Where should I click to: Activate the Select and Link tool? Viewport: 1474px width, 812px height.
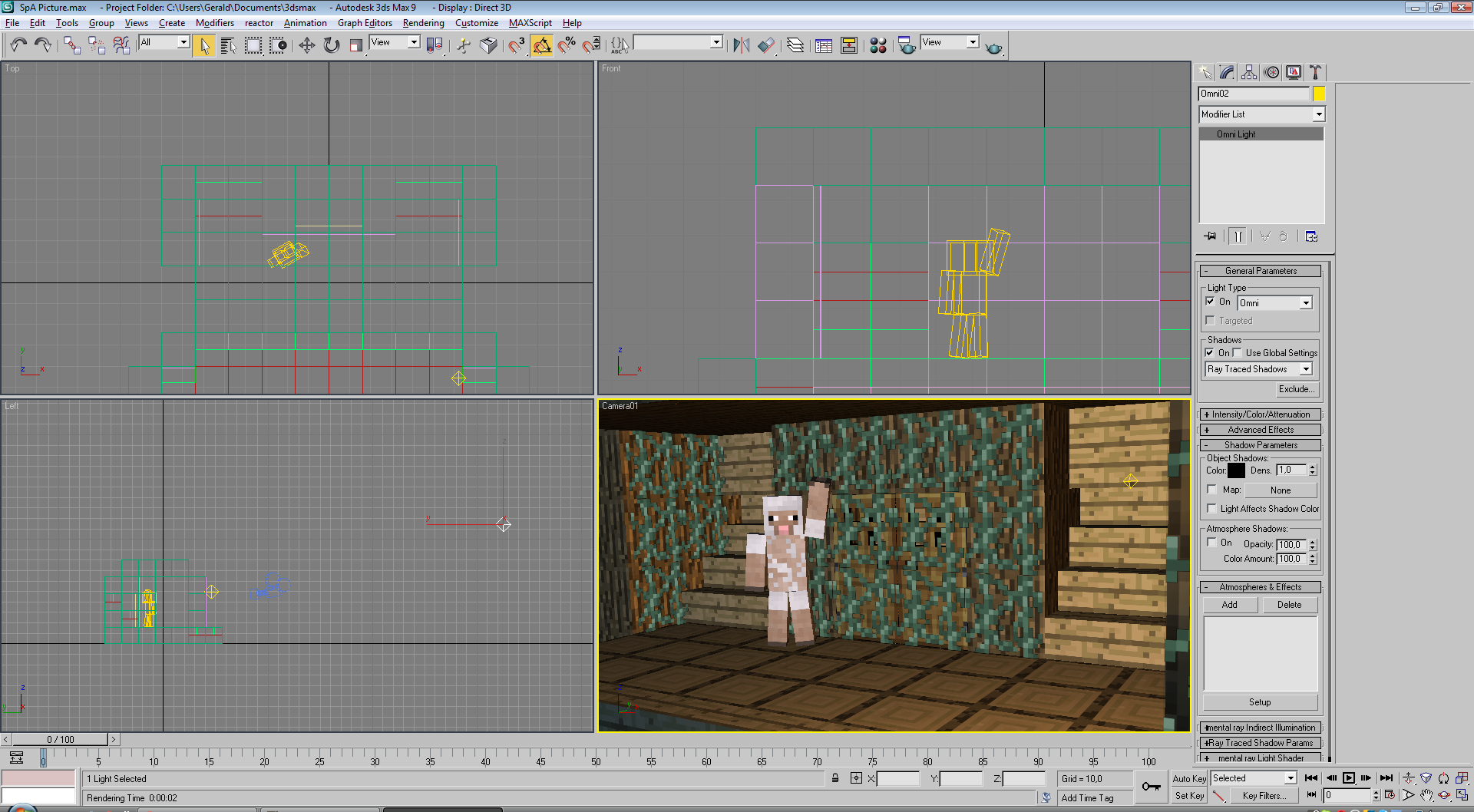pyautogui.click(x=72, y=45)
